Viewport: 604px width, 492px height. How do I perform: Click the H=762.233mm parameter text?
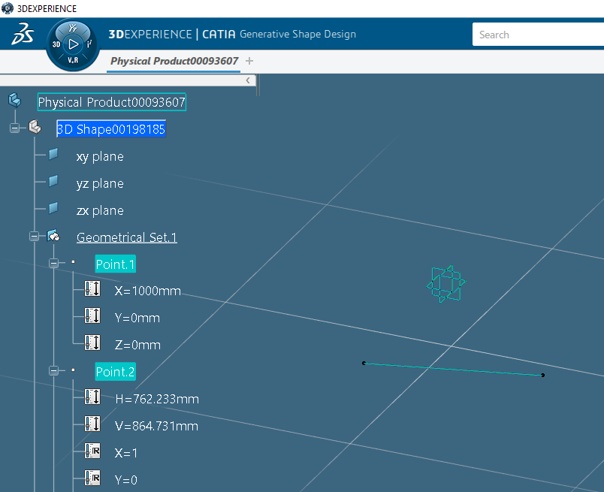pyautogui.click(x=157, y=398)
